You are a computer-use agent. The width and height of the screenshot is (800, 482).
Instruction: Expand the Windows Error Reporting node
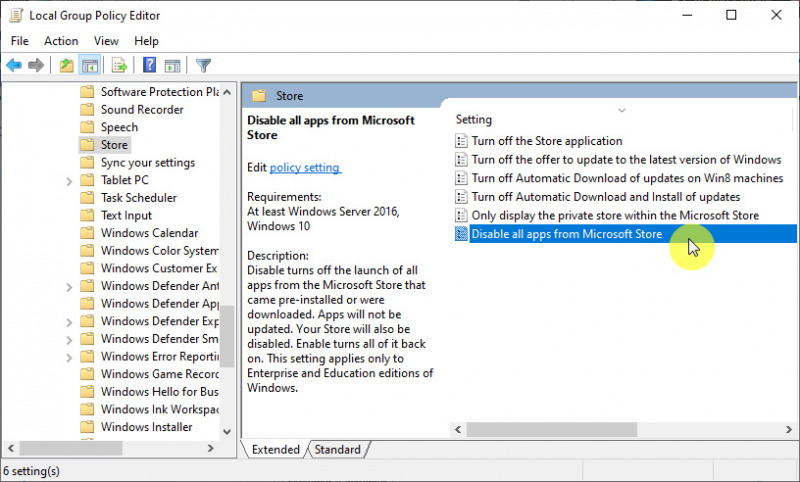(69, 357)
